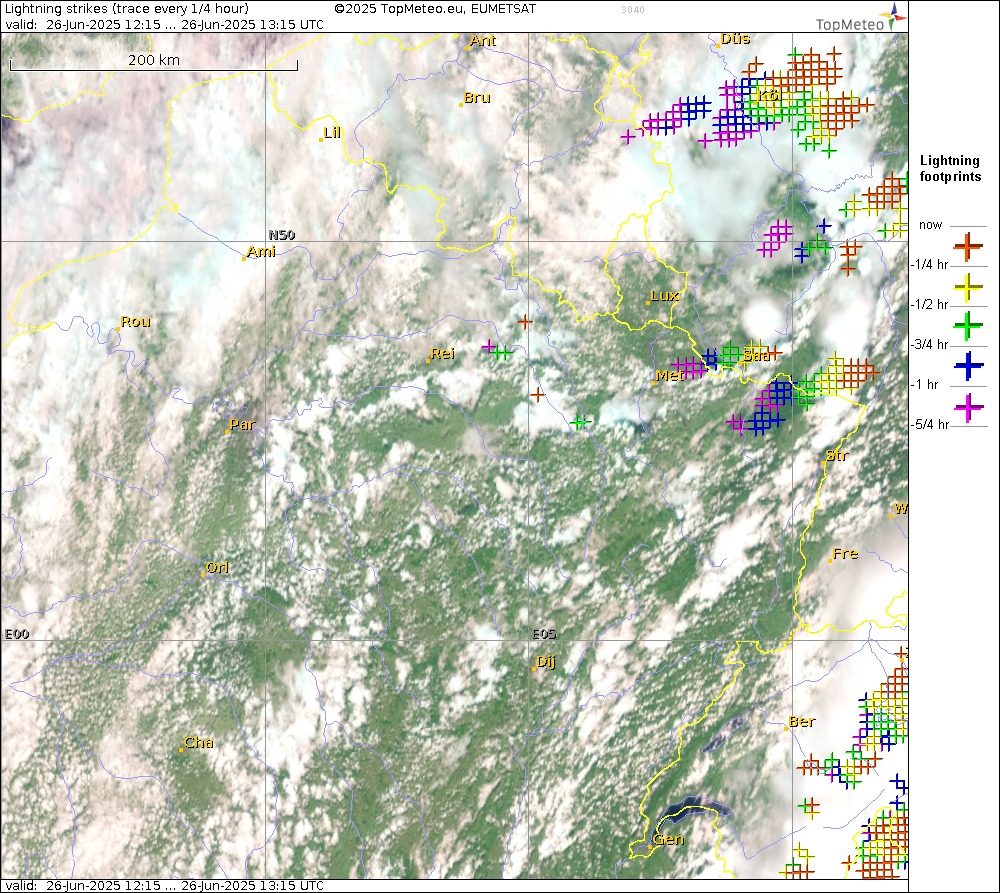Click the lone green lightning cross southeast of Rei

[x=578, y=422]
